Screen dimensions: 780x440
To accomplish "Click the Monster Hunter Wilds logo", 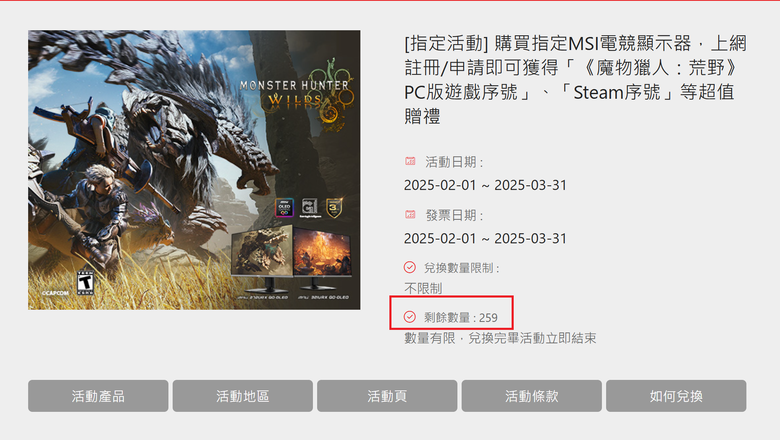I will (298, 94).
